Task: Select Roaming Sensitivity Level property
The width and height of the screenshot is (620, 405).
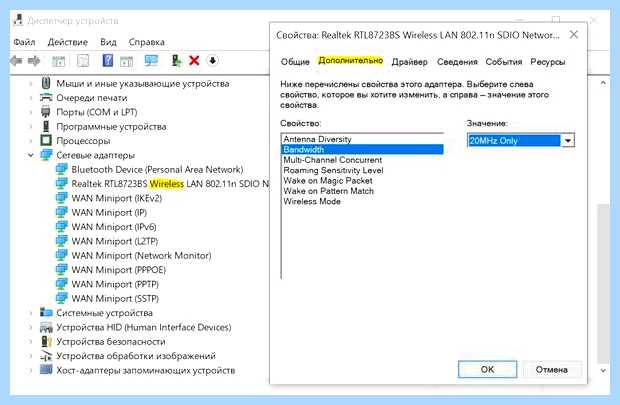Action: [x=362, y=170]
